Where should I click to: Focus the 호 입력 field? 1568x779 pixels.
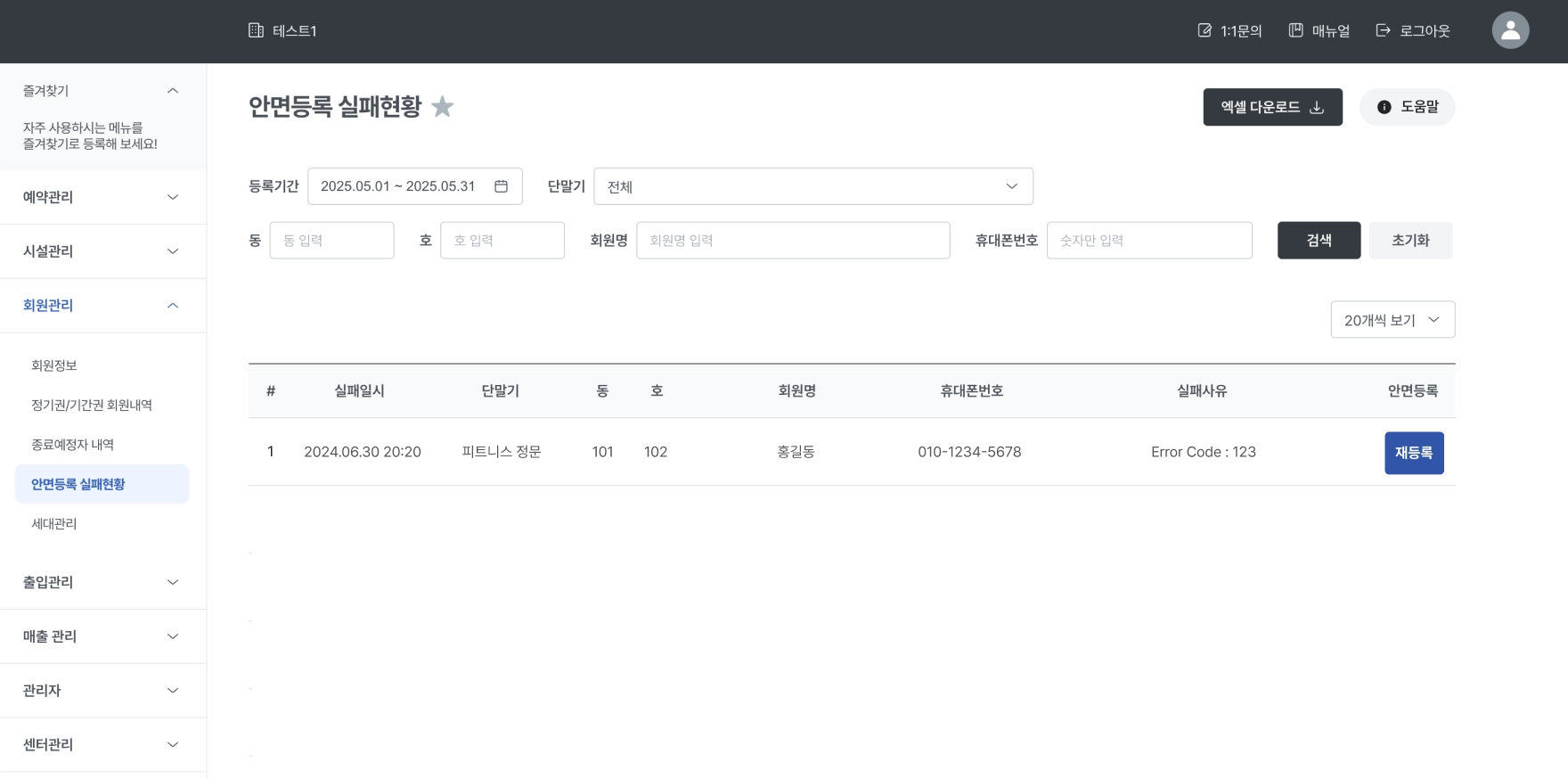502,241
